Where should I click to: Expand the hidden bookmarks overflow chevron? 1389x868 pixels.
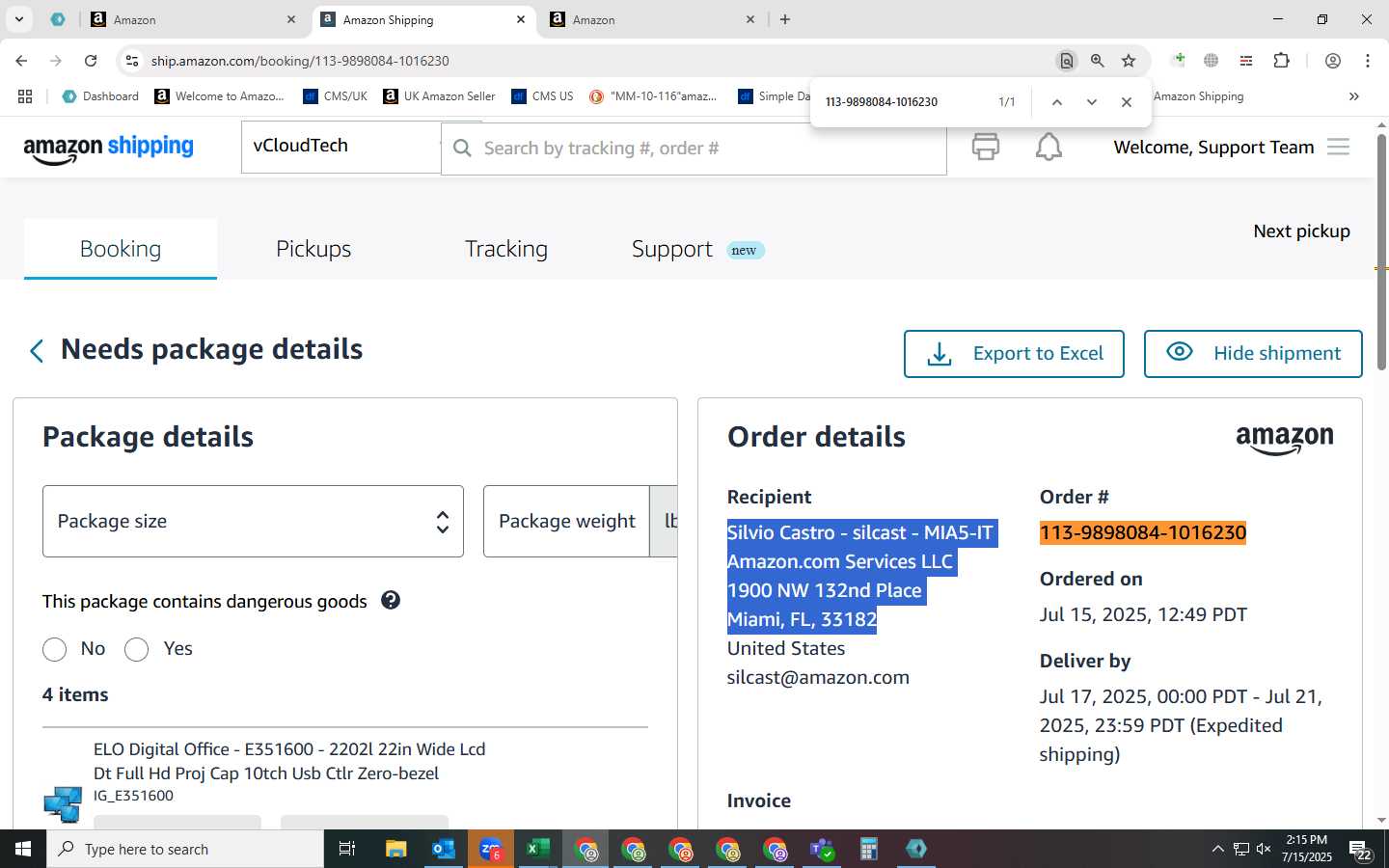1354,96
